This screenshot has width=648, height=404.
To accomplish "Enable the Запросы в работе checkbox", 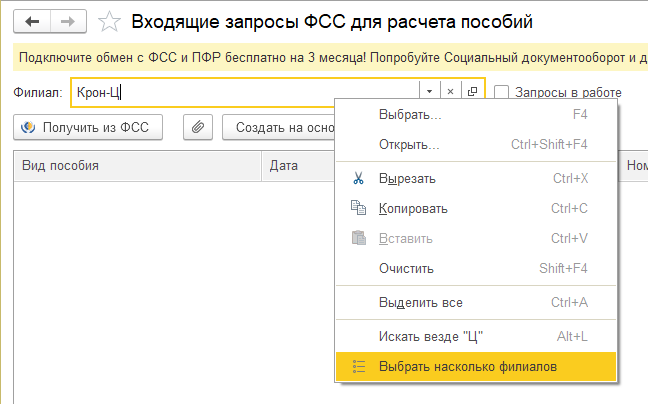I will point(503,92).
